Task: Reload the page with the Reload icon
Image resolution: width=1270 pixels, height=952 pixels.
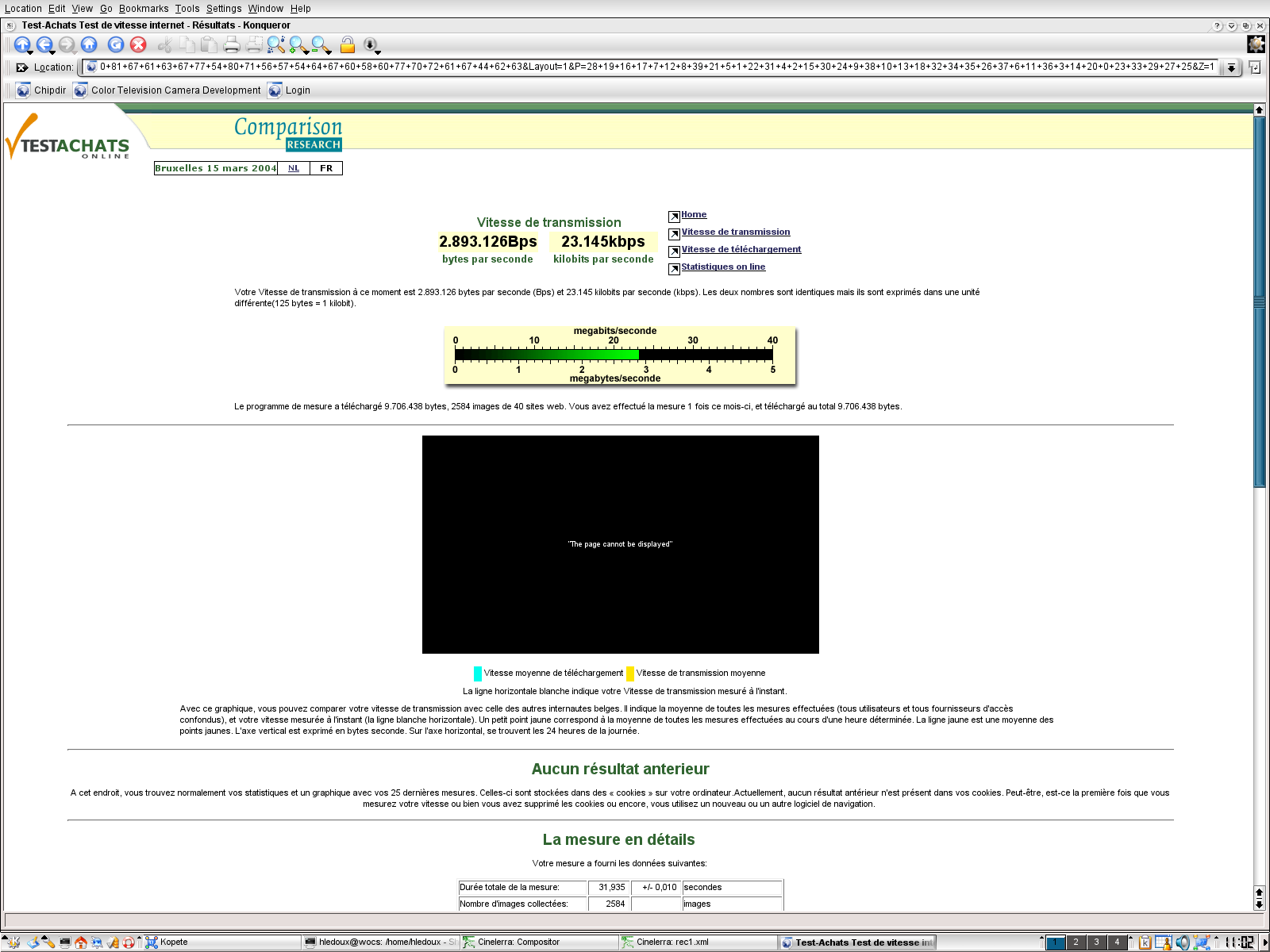Action: coord(116,44)
